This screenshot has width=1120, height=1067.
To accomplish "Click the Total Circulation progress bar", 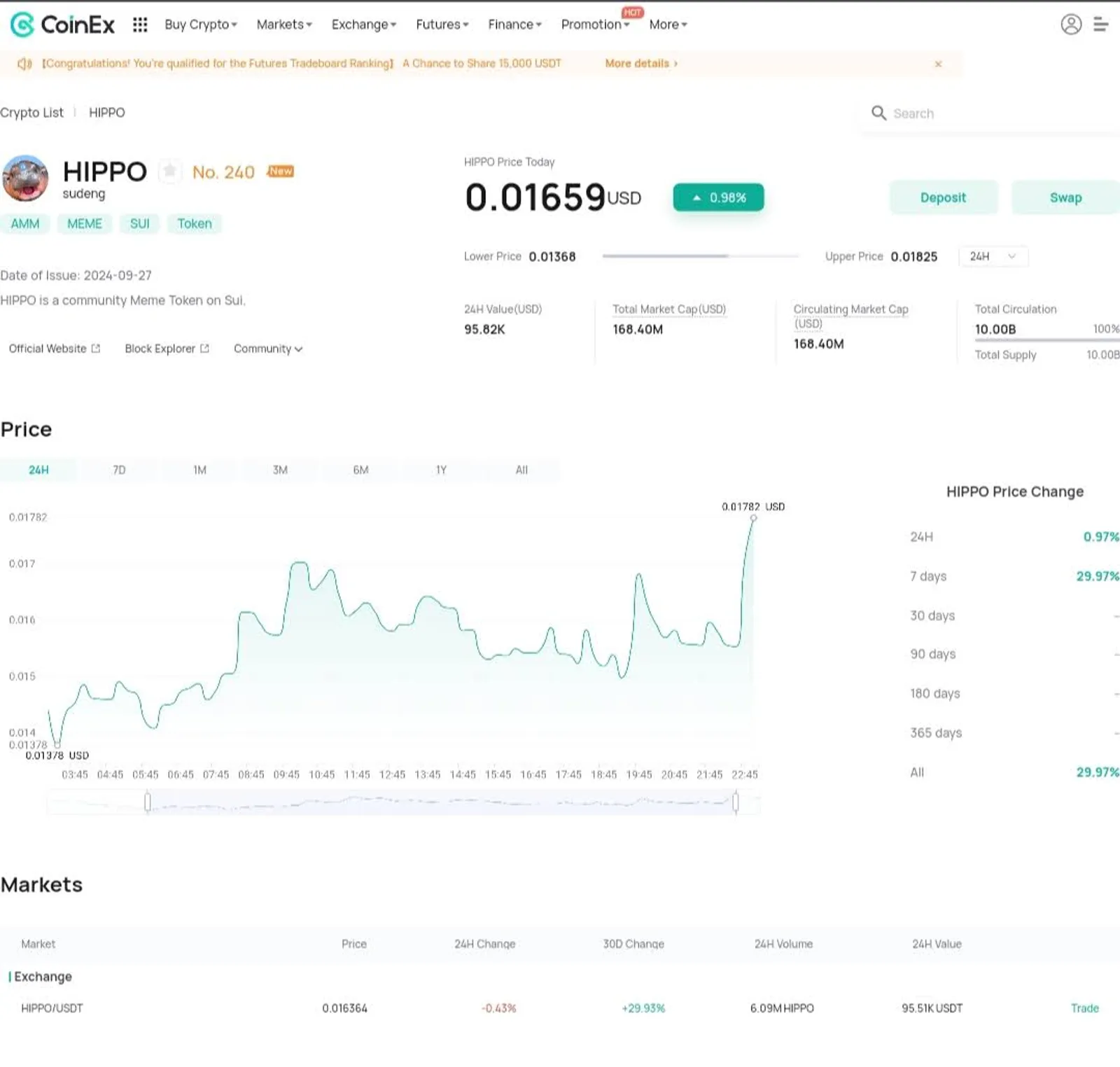I will 1047,340.
